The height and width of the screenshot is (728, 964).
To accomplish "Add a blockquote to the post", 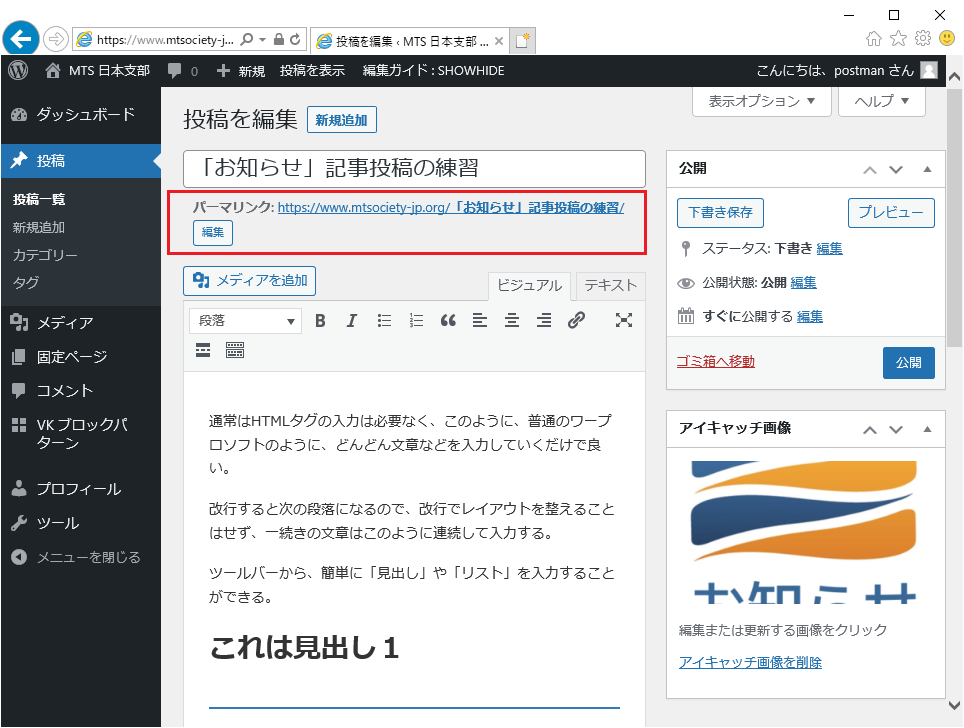I will tap(448, 321).
